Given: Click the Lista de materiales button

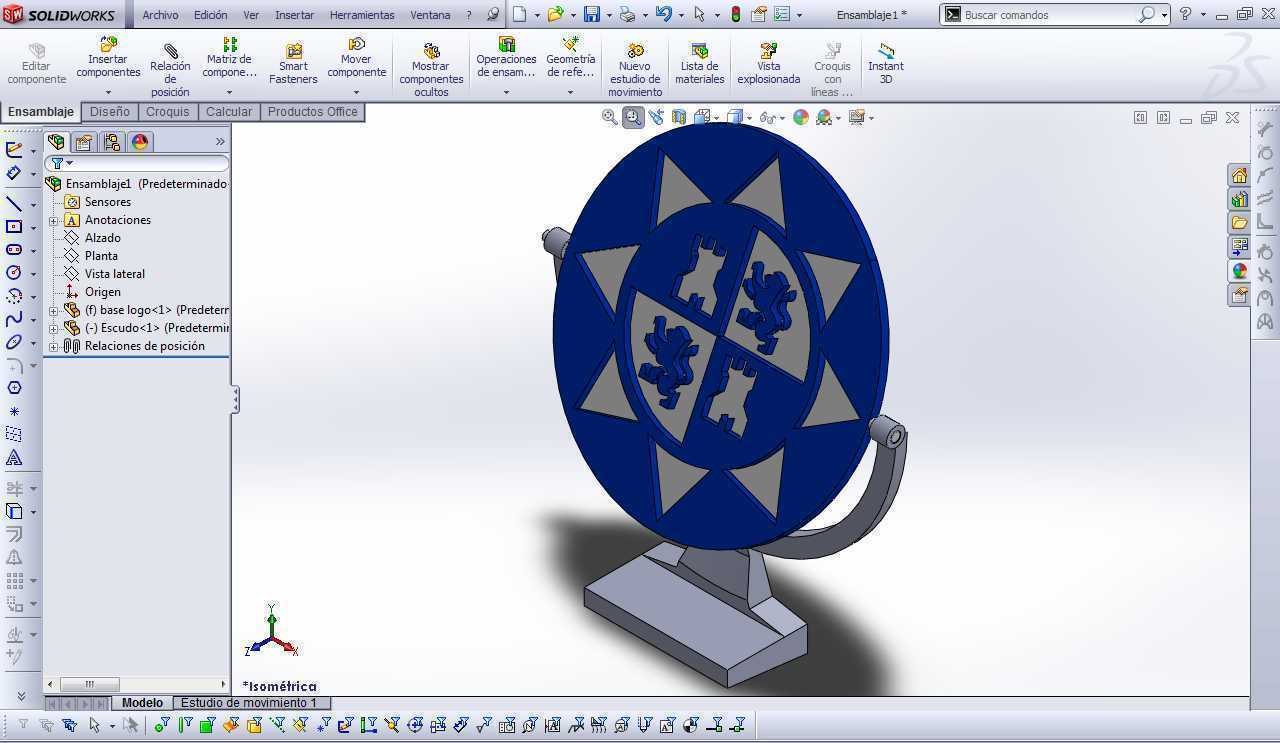Looking at the screenshot, I should pos(700,64).
